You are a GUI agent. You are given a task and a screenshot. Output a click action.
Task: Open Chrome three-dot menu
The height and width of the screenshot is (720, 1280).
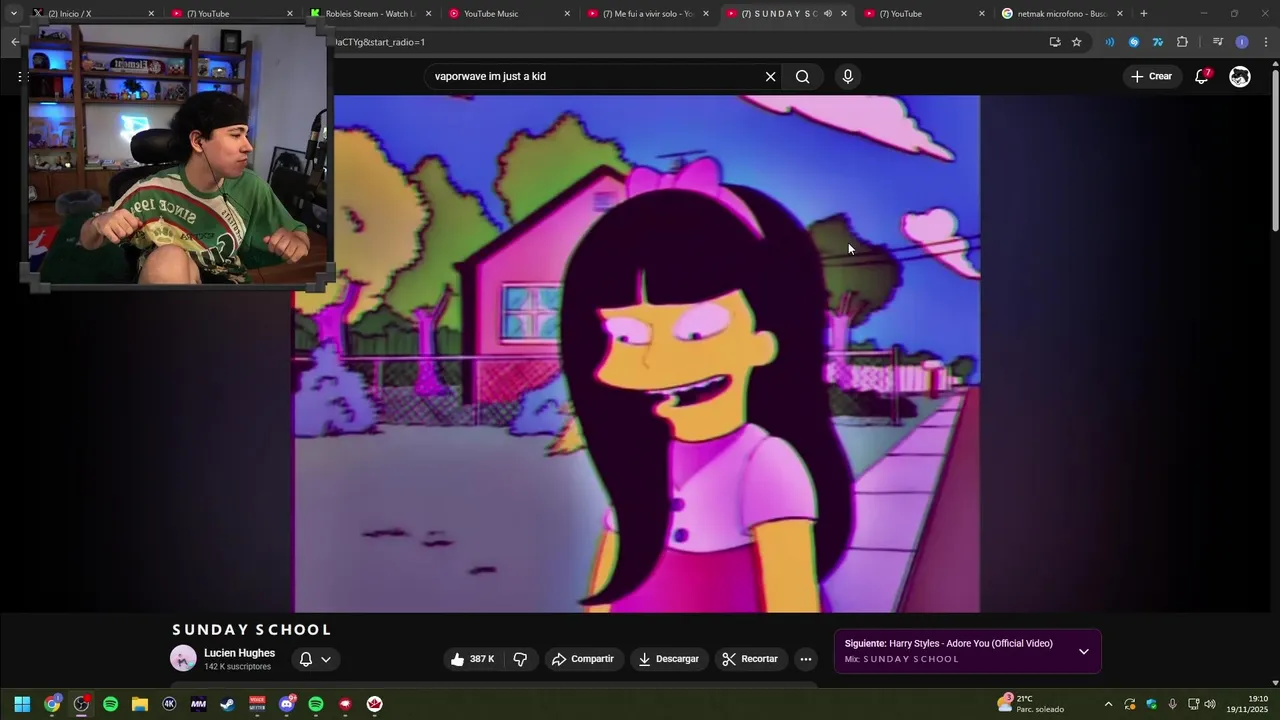coord(1266,42)
